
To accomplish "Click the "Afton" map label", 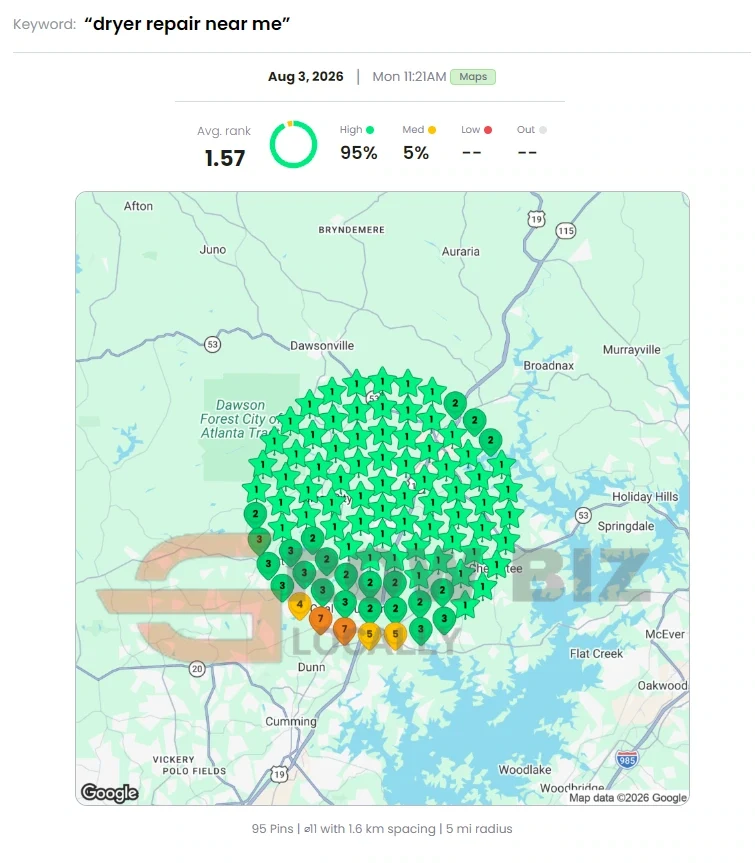I will 138,206.
